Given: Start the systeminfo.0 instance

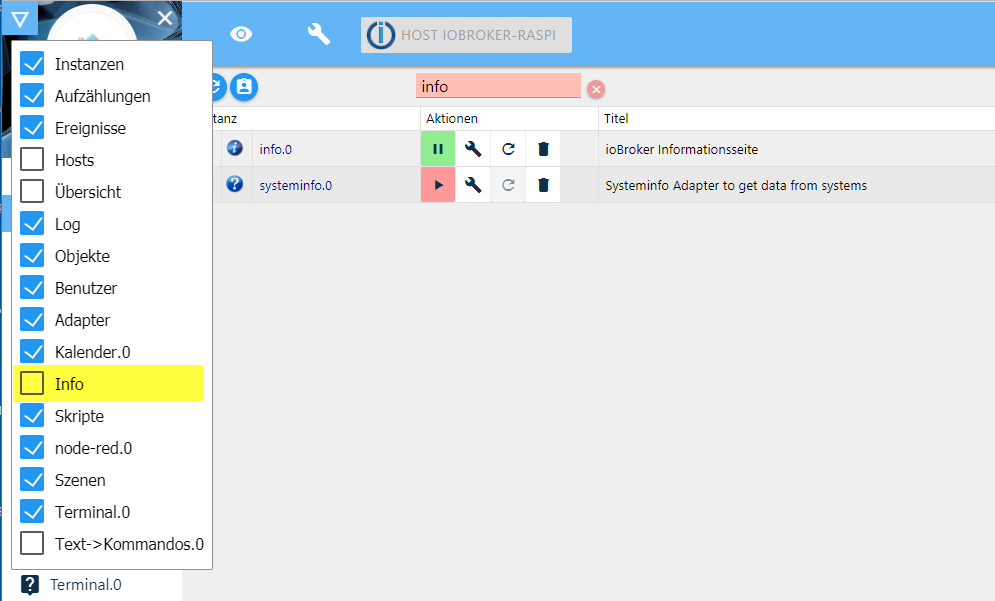Looking at the screenshot, I should (438, 185).
